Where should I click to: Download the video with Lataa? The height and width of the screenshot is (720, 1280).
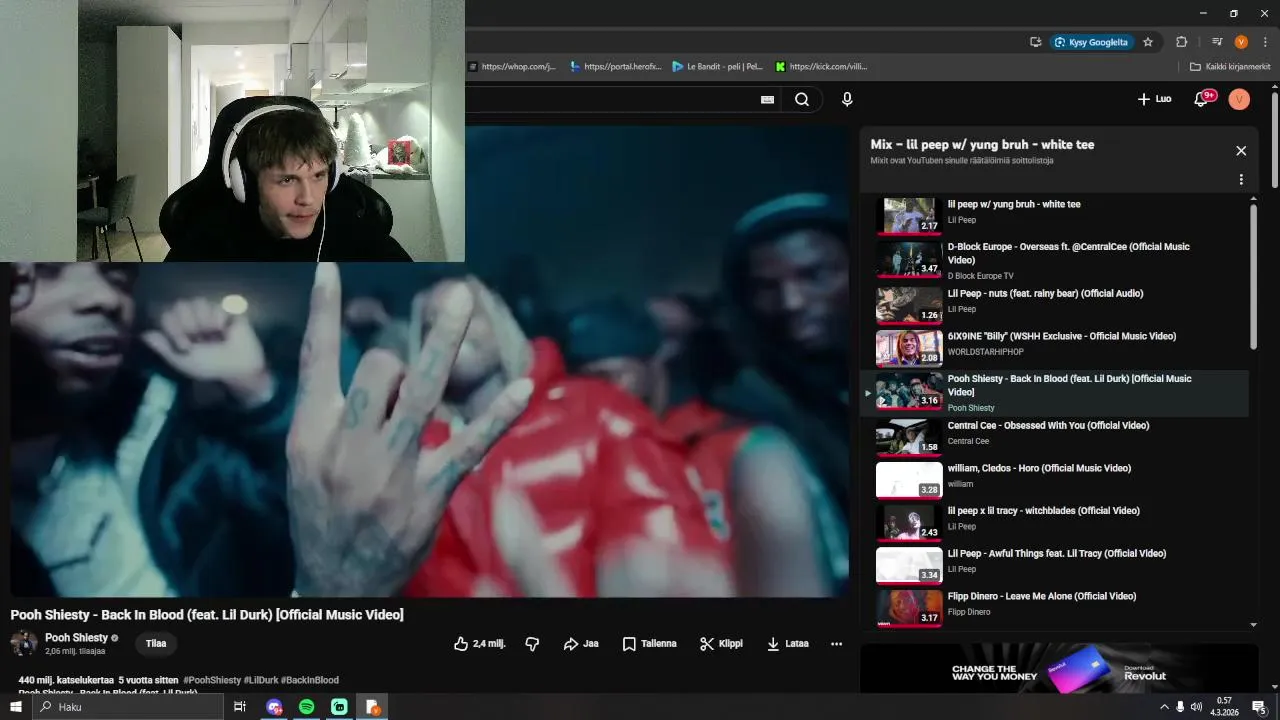point(788,644)
